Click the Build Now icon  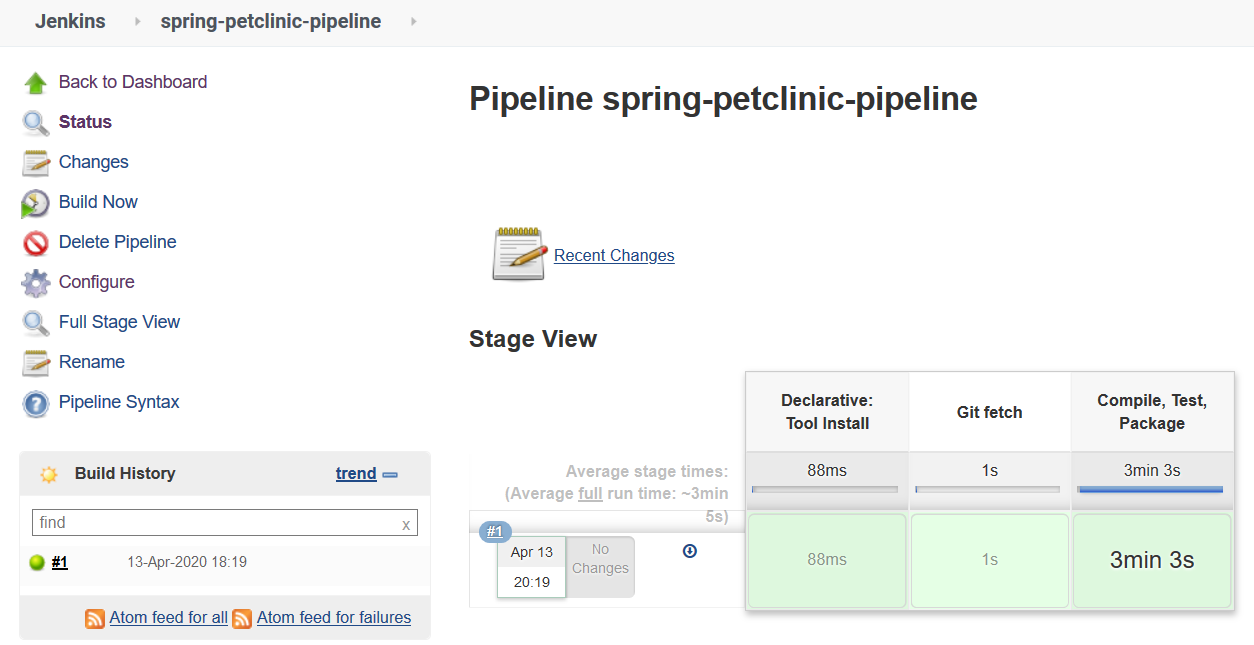pyautogui.click(x=33, y=202)
